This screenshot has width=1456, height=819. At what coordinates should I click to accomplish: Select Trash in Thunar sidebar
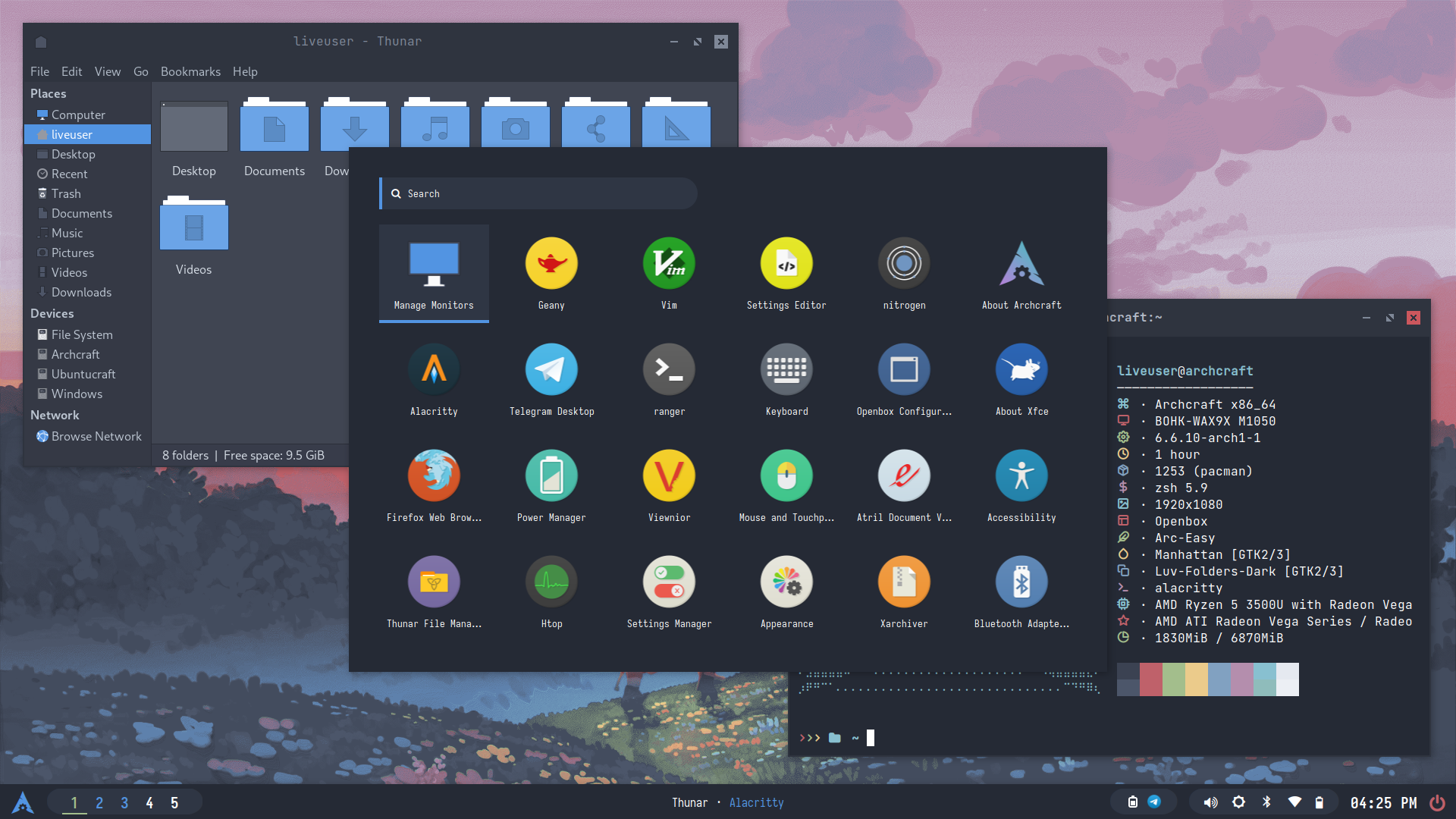66,194
